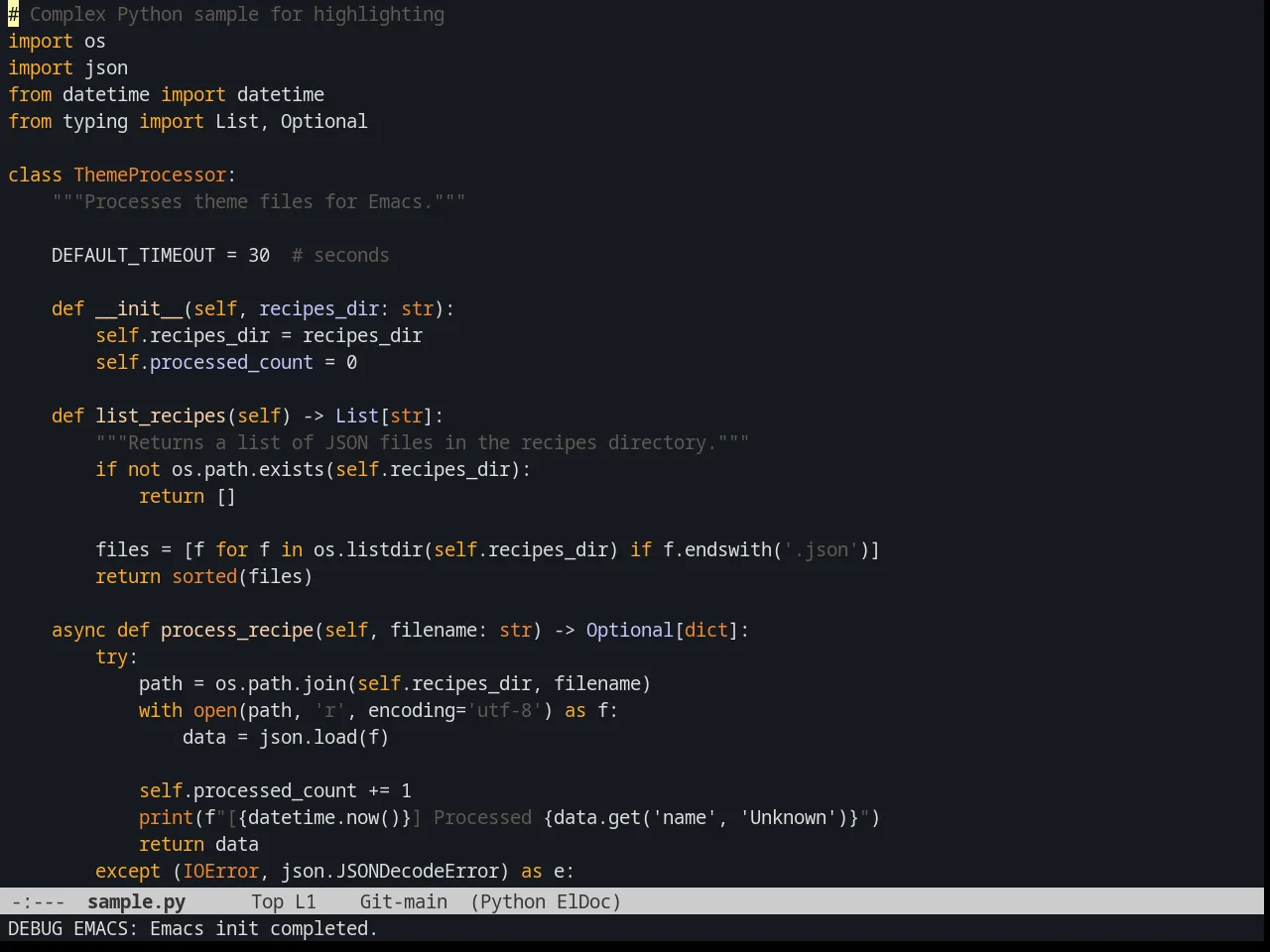Click 'self.processed_count += 1' line

(275, 790)
